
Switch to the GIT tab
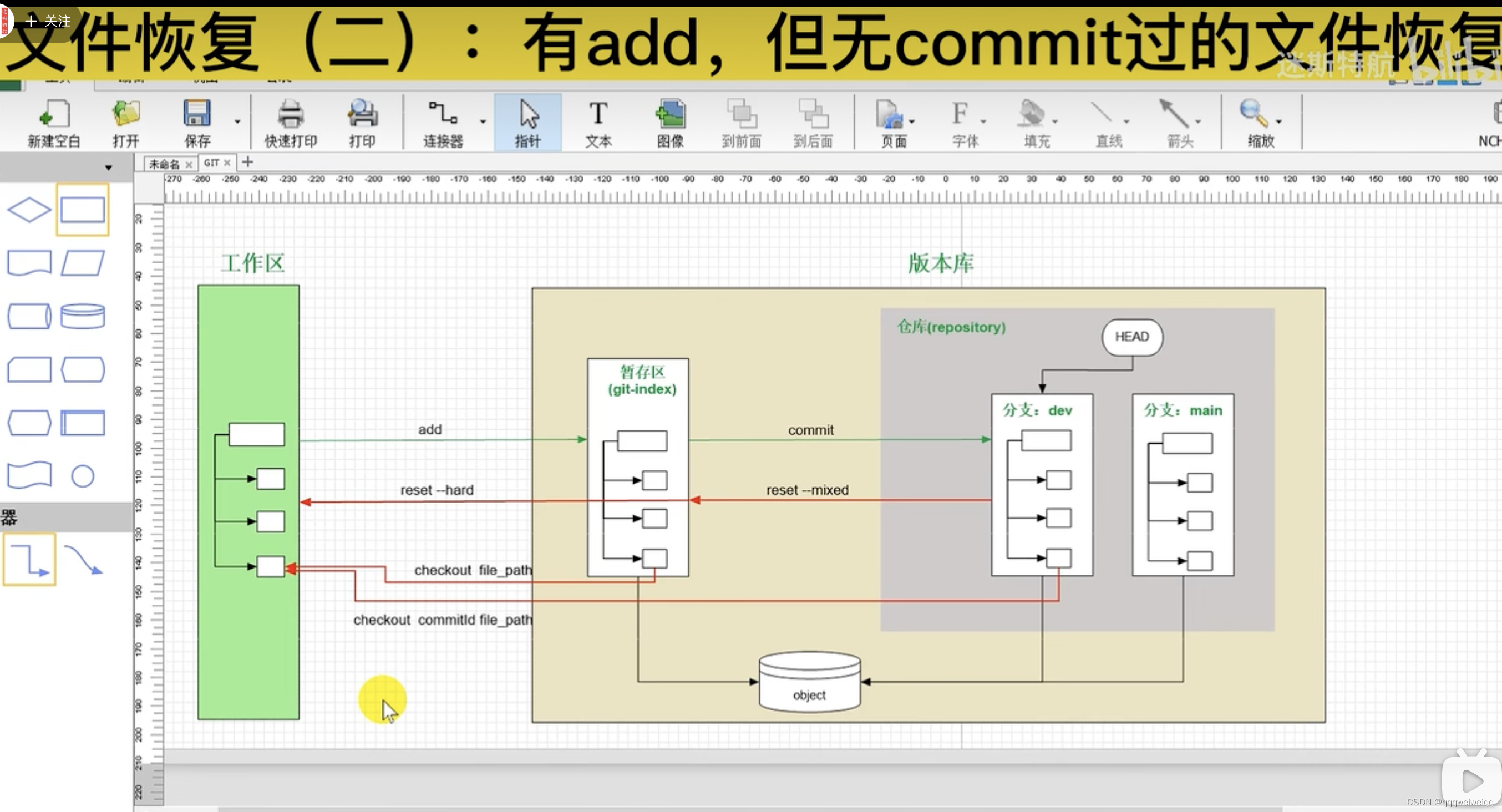[x=214, y=163]
